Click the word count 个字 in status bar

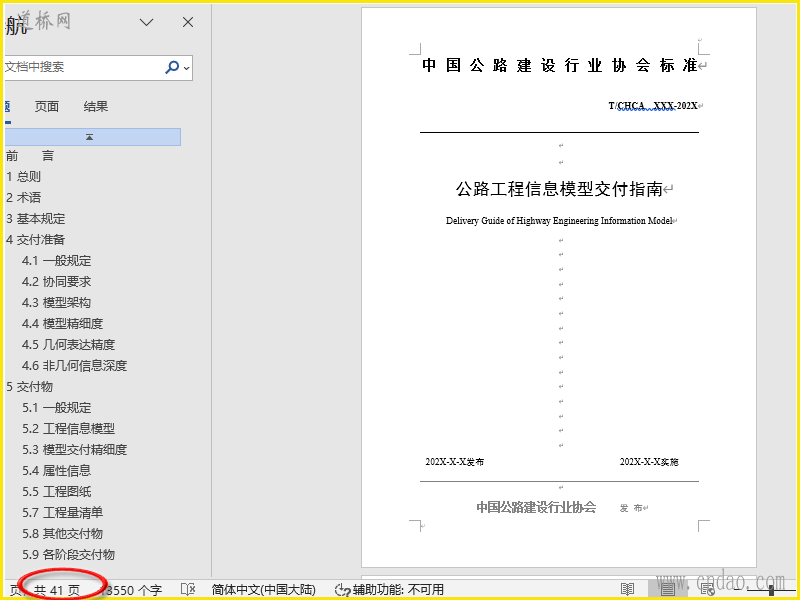(134, 590)
